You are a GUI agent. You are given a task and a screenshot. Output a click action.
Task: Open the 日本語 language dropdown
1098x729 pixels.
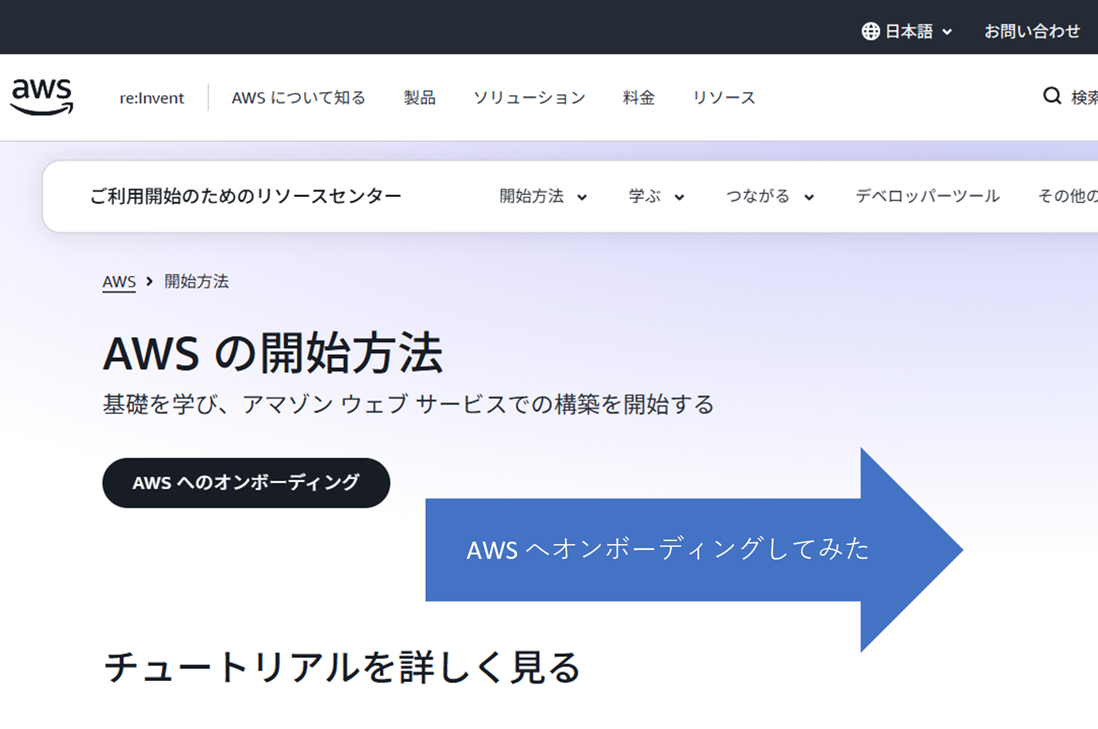pos(908,31)
